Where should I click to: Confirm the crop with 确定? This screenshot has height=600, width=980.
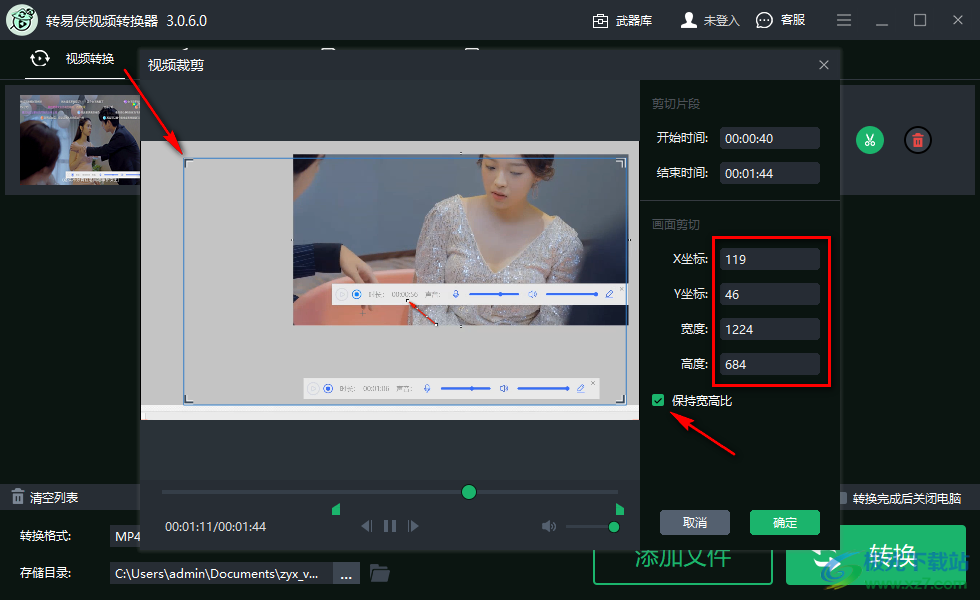point(785,522)
